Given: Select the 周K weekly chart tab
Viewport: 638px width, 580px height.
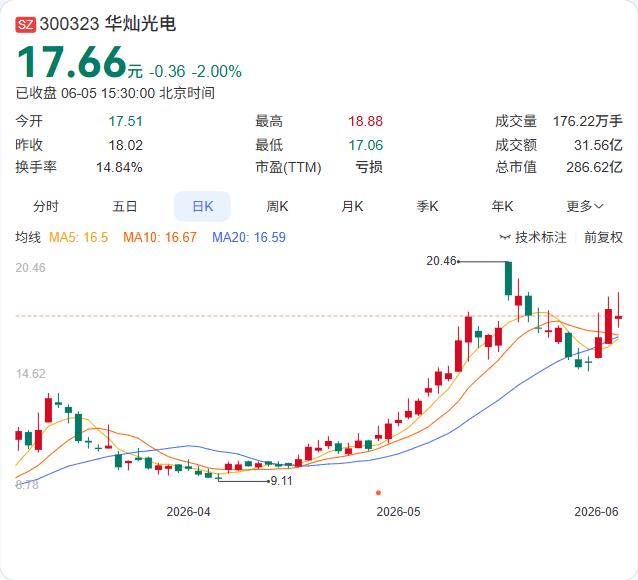Looking at the screenshot, I should click(277, 206).
